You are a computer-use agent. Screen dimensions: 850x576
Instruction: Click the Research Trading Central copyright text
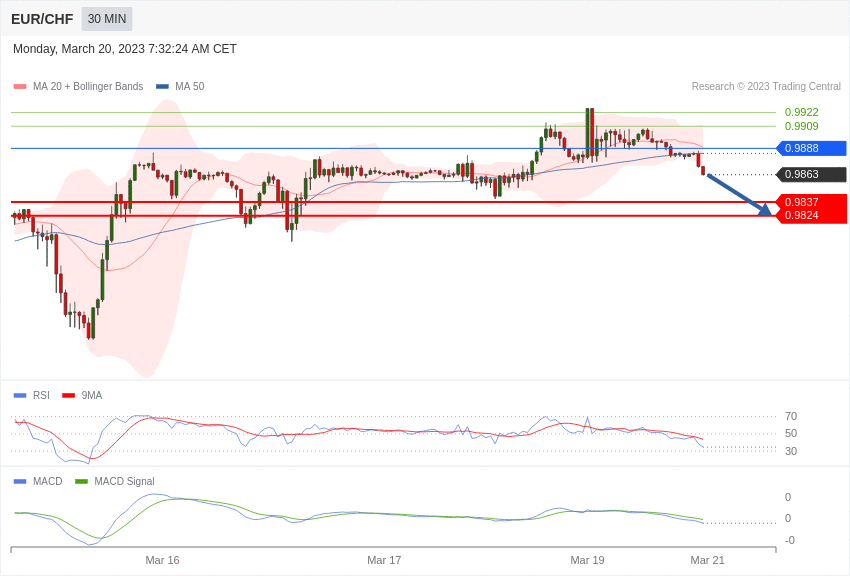766,86
